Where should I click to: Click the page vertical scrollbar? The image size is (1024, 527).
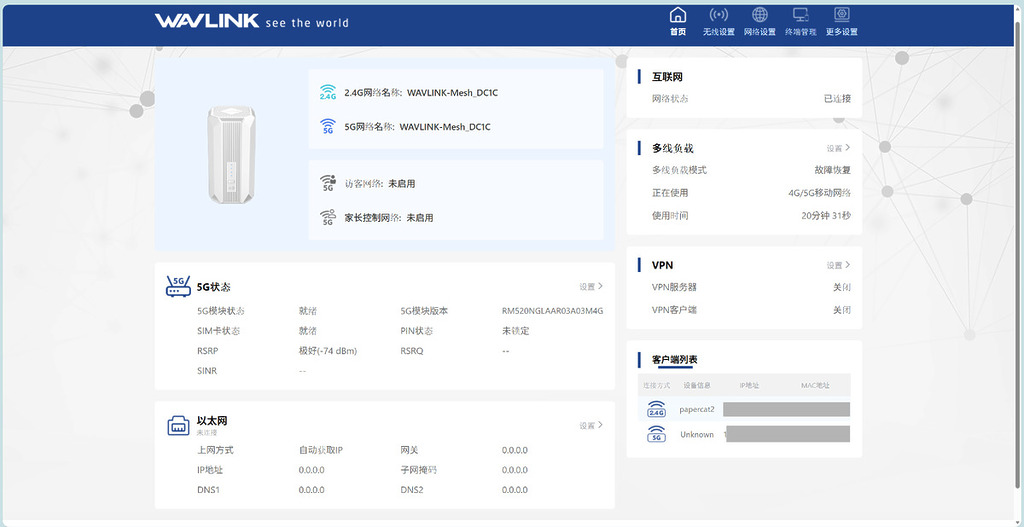point(1018,255)
